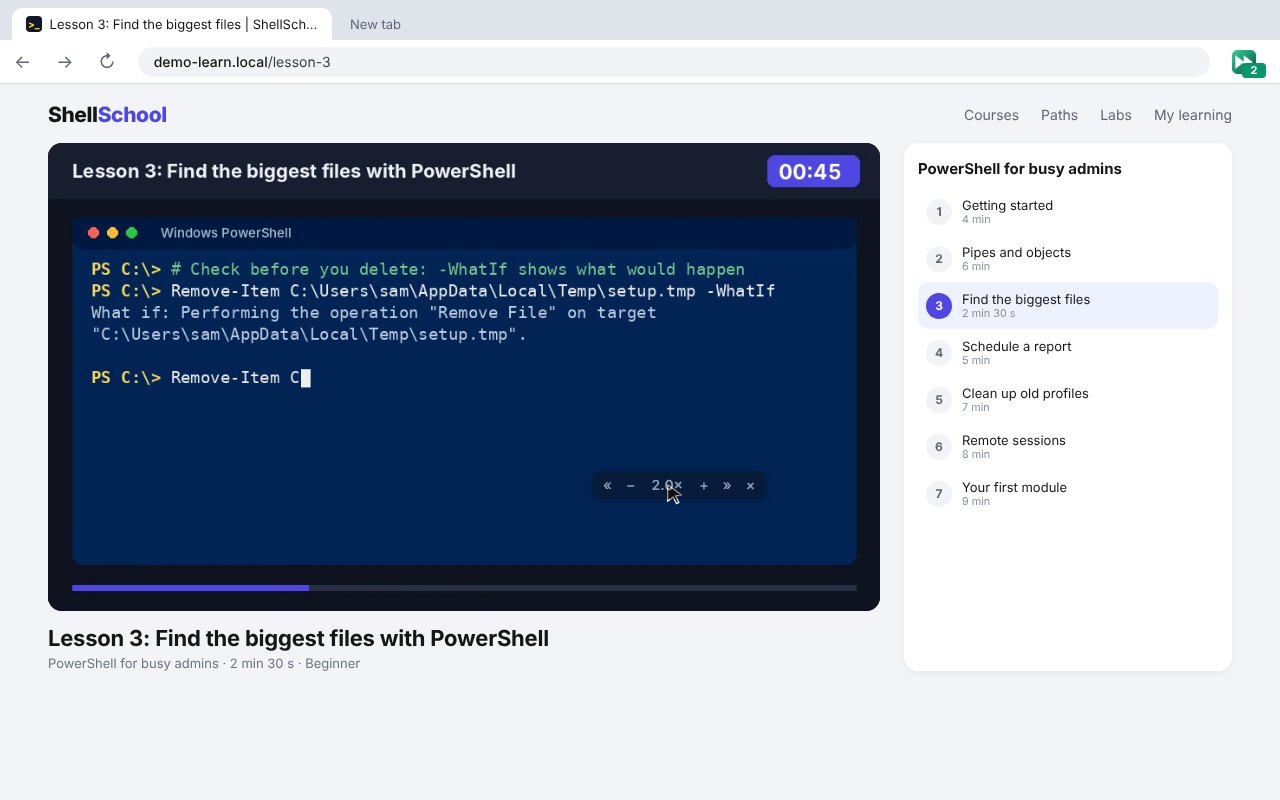Go back in browser history
The width and height of the screenshot is (1280, 800).
23,62
